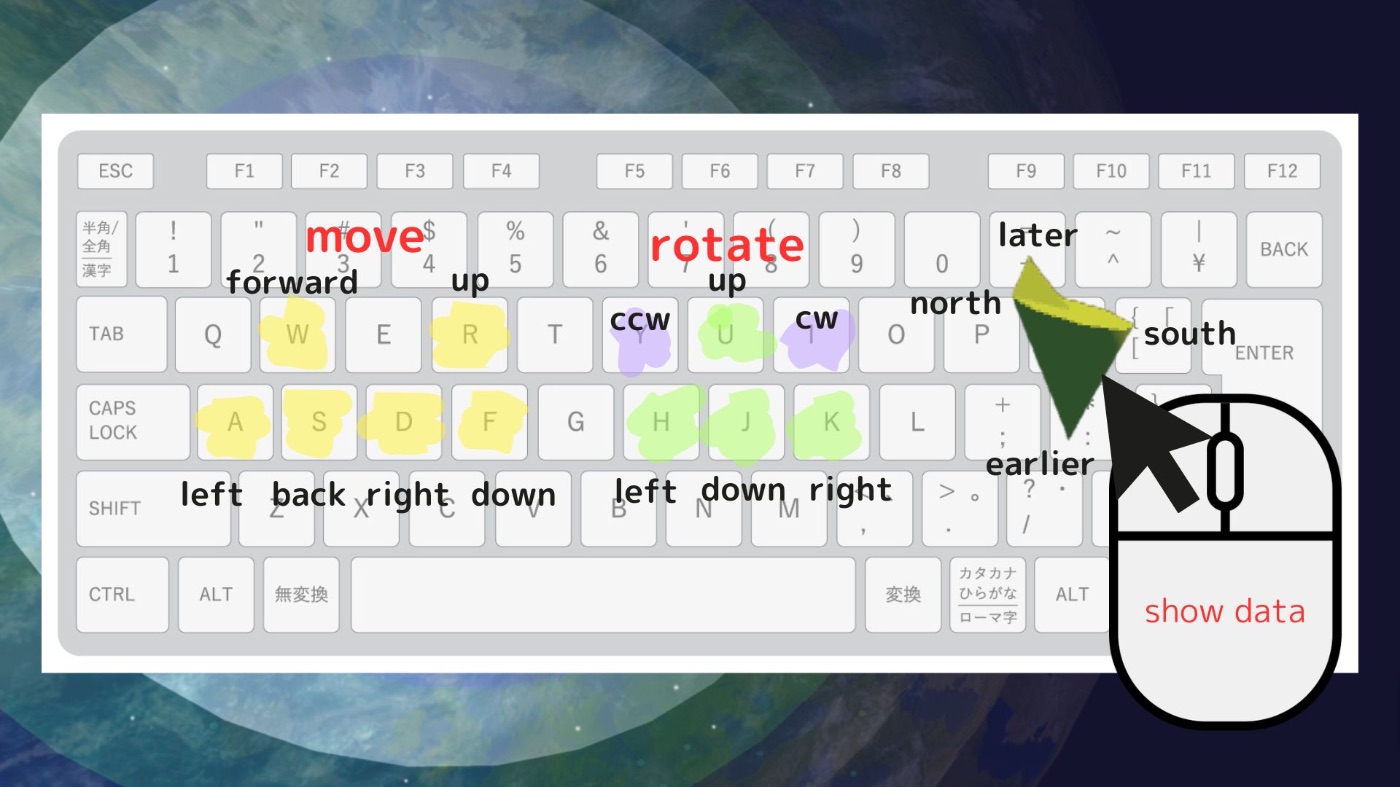Click the black cursor arrow on mouse
The width and height of the screenshot is (1400, 787).
coord(1157,441)
